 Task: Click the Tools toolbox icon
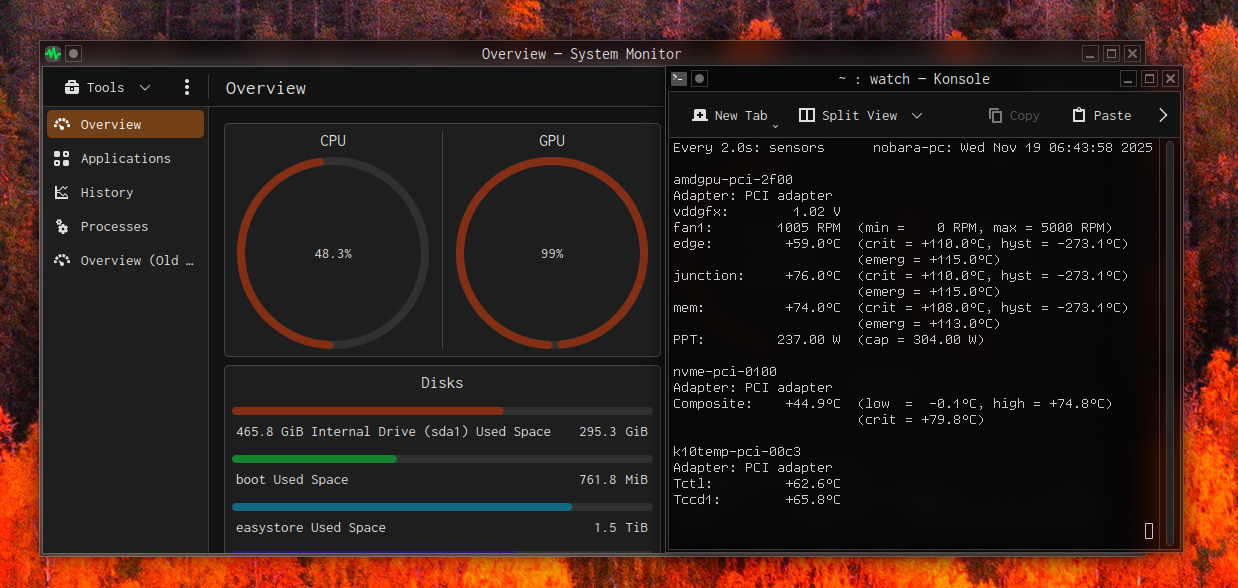click(x=72, y=87)
